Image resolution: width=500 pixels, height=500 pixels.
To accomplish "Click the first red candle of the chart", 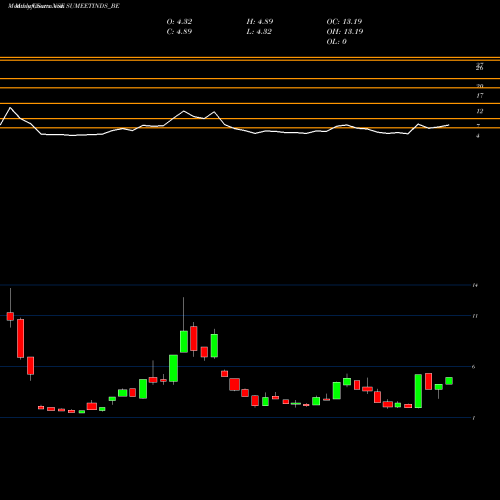I will 10,316.
